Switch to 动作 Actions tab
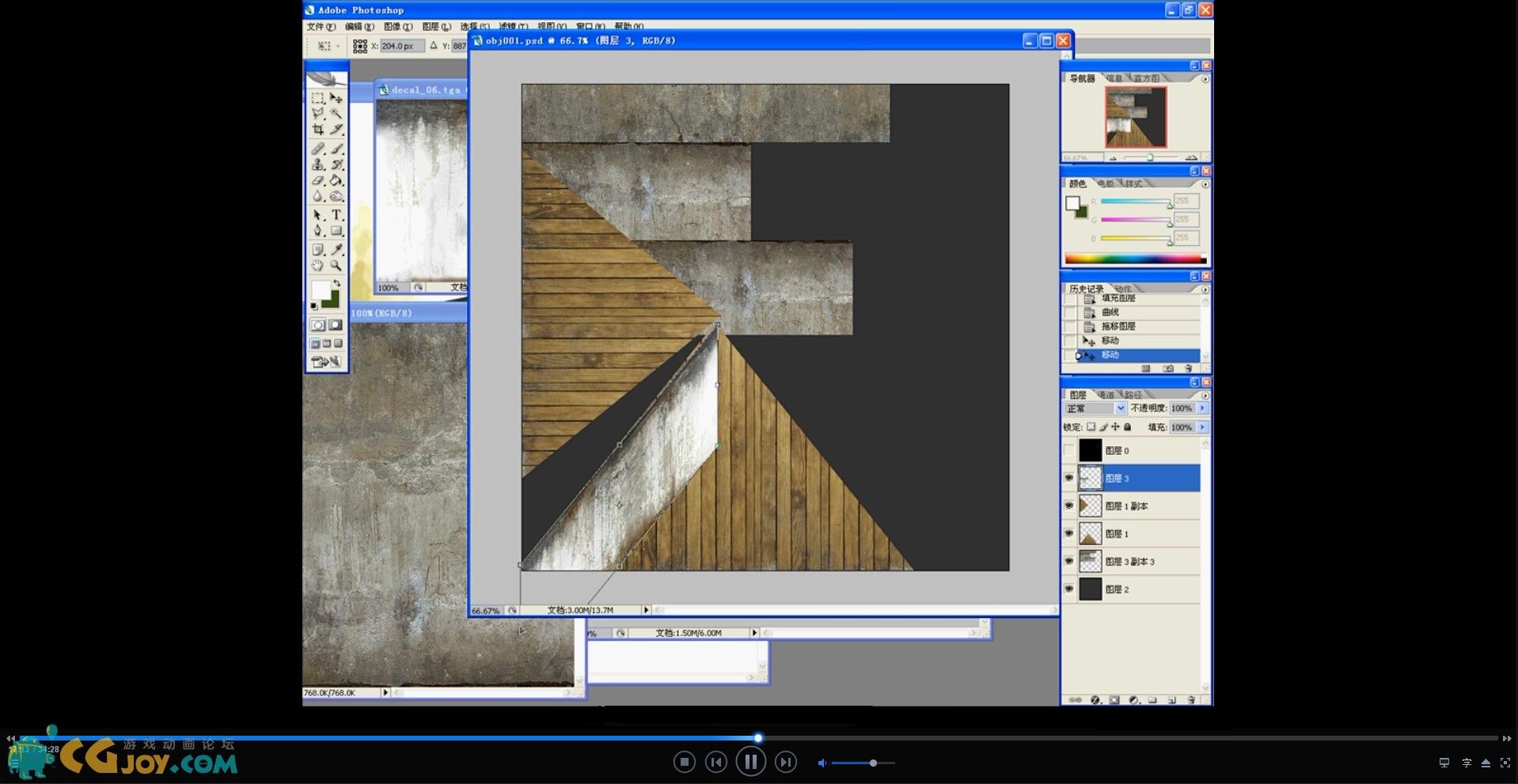The image size is (1518, 784). [x=1123, y=289]
